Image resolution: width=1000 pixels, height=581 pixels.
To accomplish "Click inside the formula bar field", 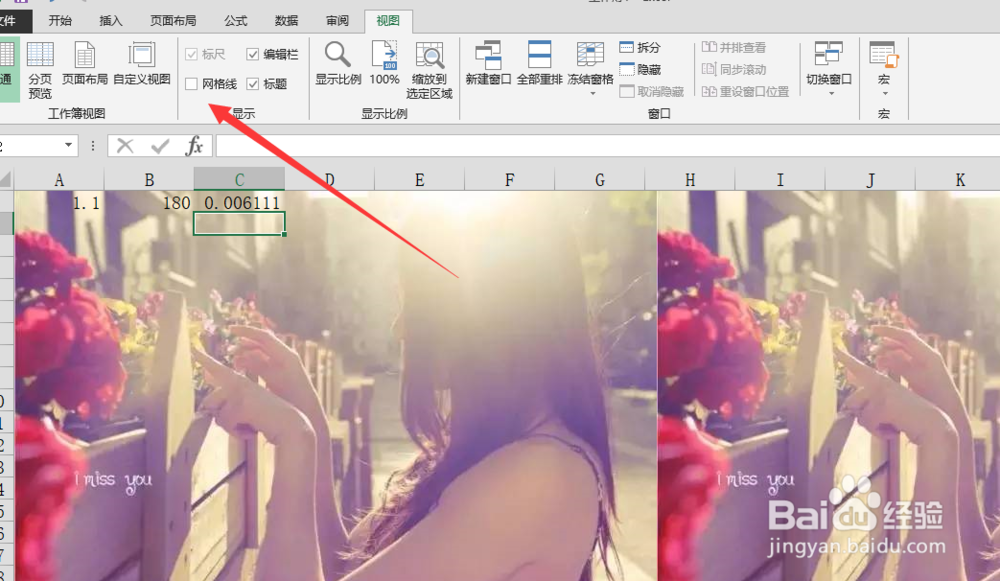I will 608,146.
